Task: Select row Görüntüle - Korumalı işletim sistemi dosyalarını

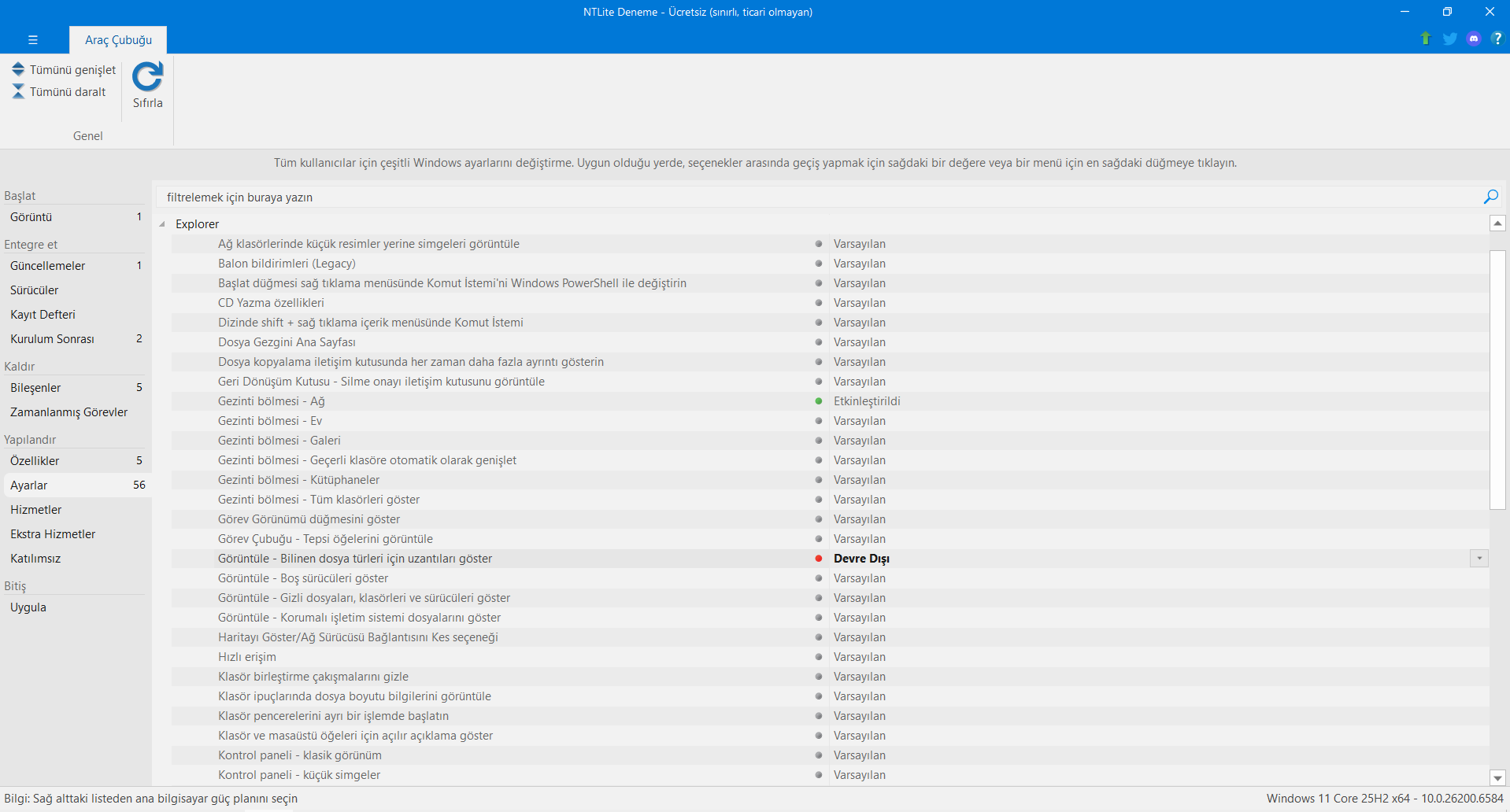Action: tap(830, 618)
